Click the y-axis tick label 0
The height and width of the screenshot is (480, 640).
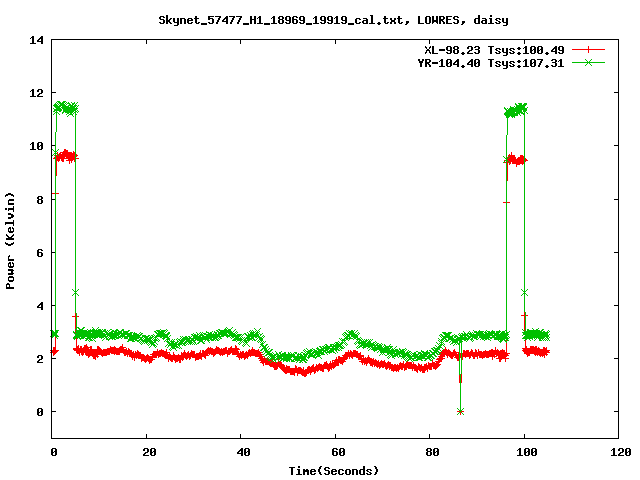(x=40, y=412)
